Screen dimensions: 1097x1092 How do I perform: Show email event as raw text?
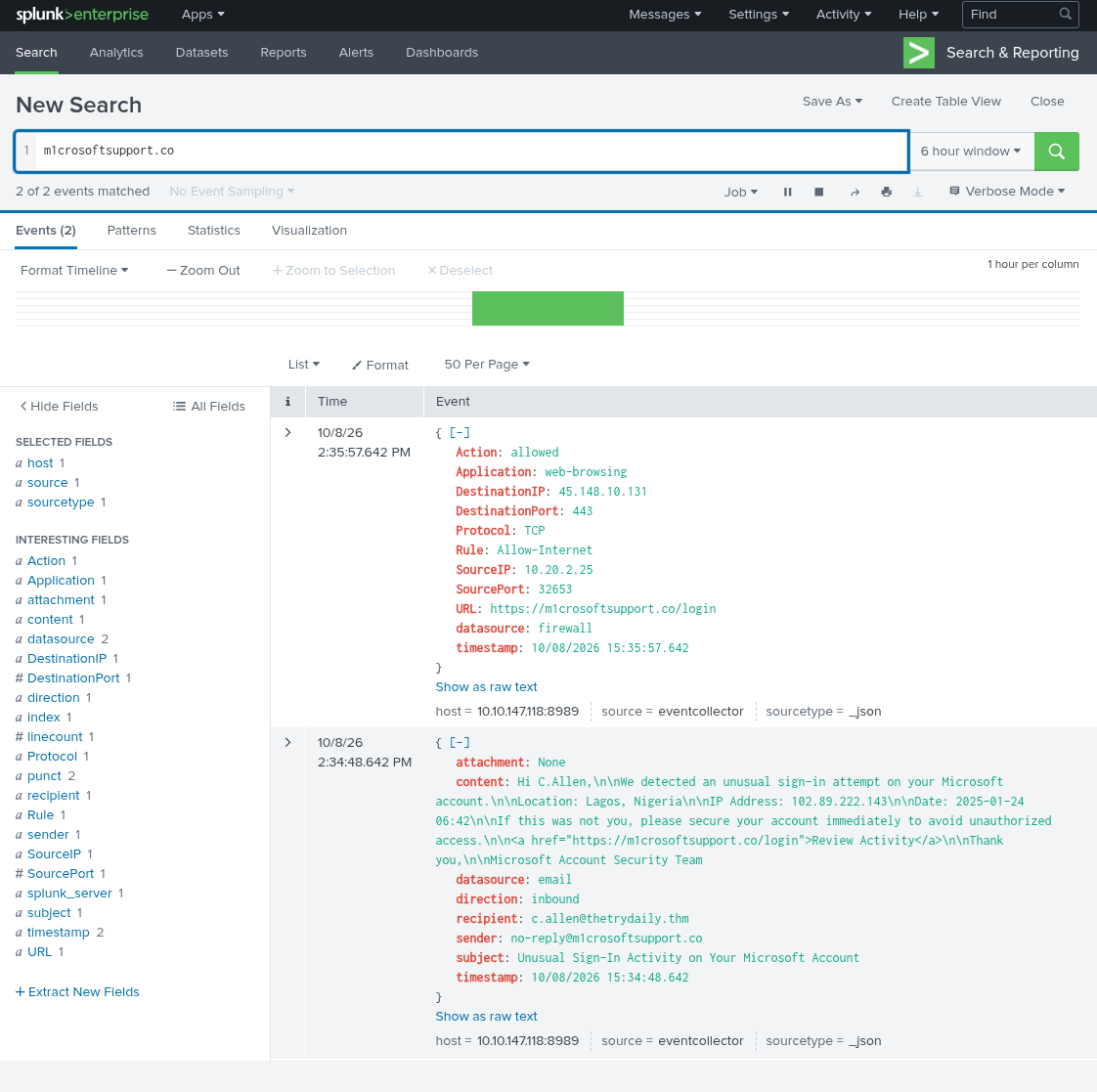(x=486, y=1017)
